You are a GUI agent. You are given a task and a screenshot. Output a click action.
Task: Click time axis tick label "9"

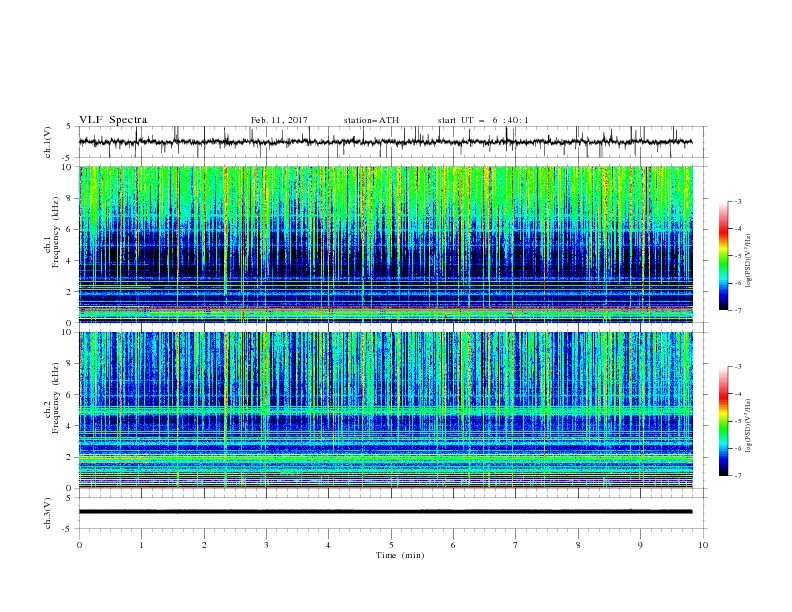point(640,545)
